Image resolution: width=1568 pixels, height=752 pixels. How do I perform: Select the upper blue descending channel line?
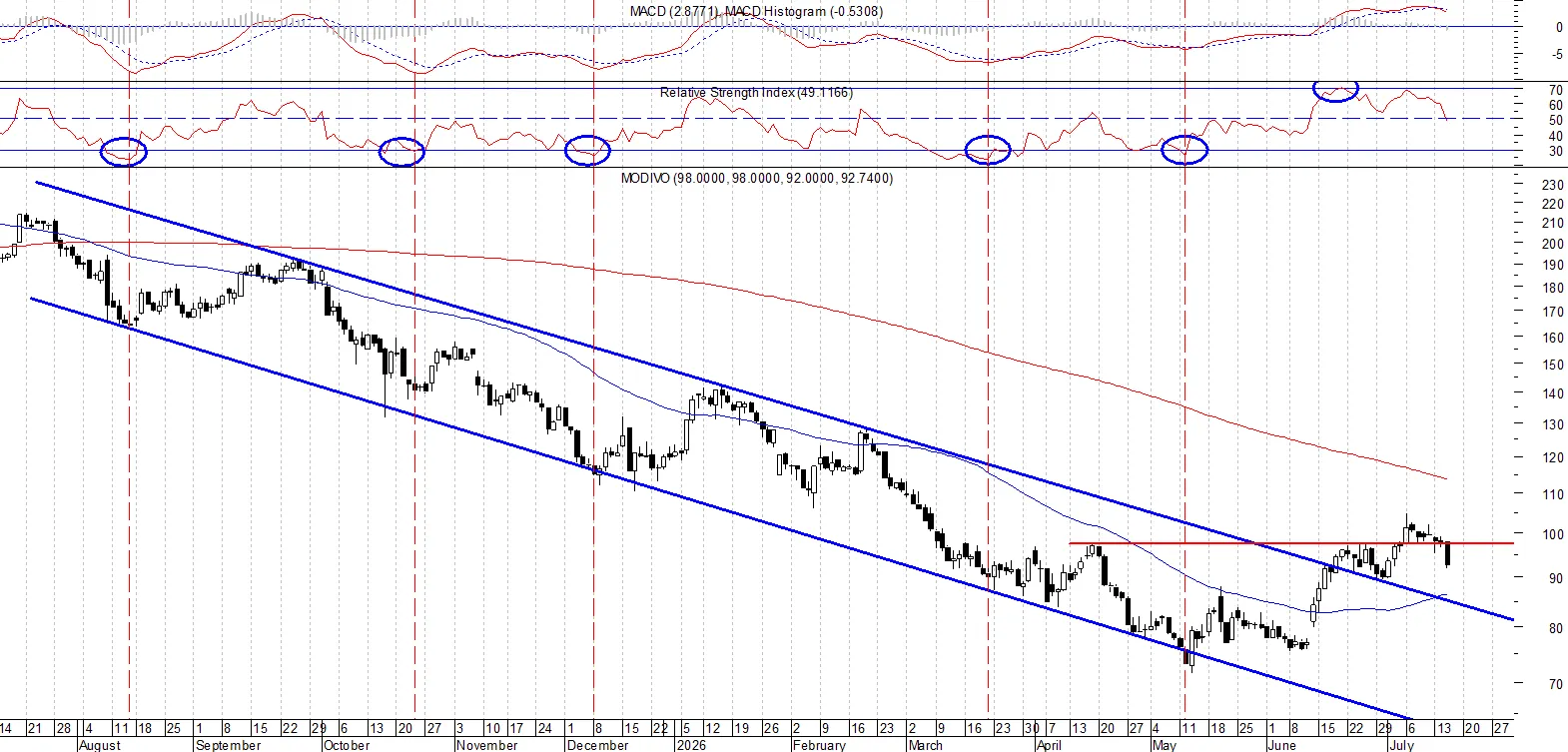coord(774,401)
